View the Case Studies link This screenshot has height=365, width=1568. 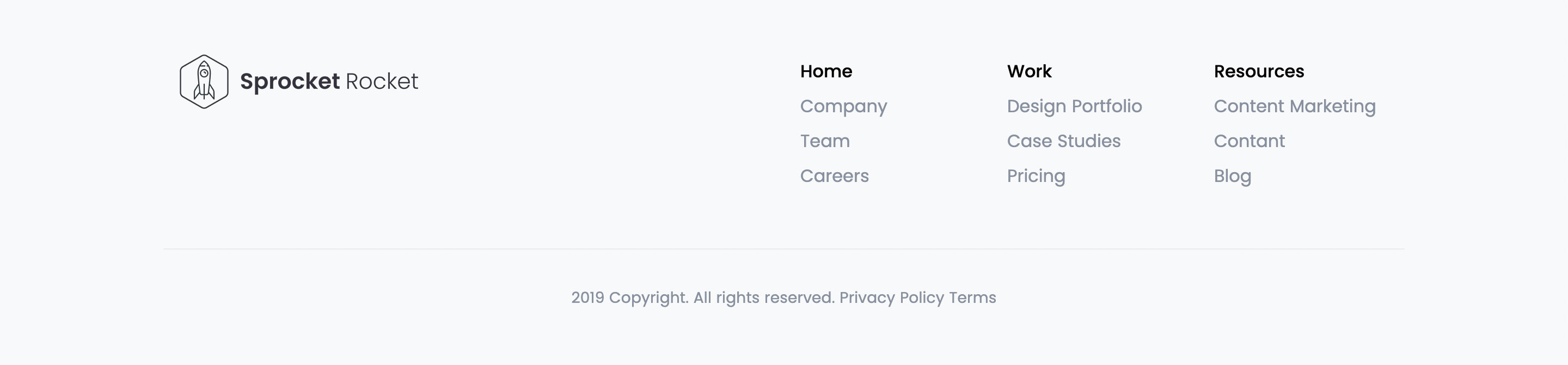pos(1063,141)
